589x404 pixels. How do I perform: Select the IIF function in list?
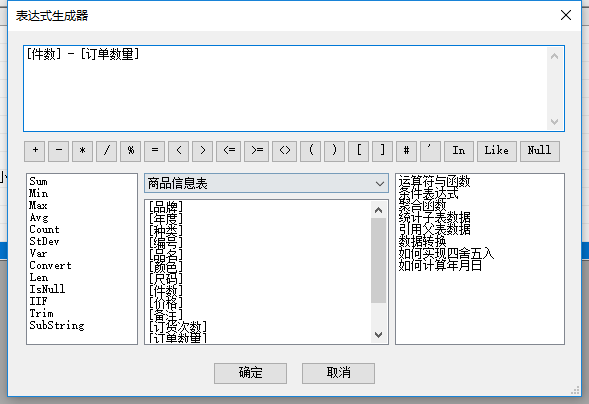(x=38, y=301)
